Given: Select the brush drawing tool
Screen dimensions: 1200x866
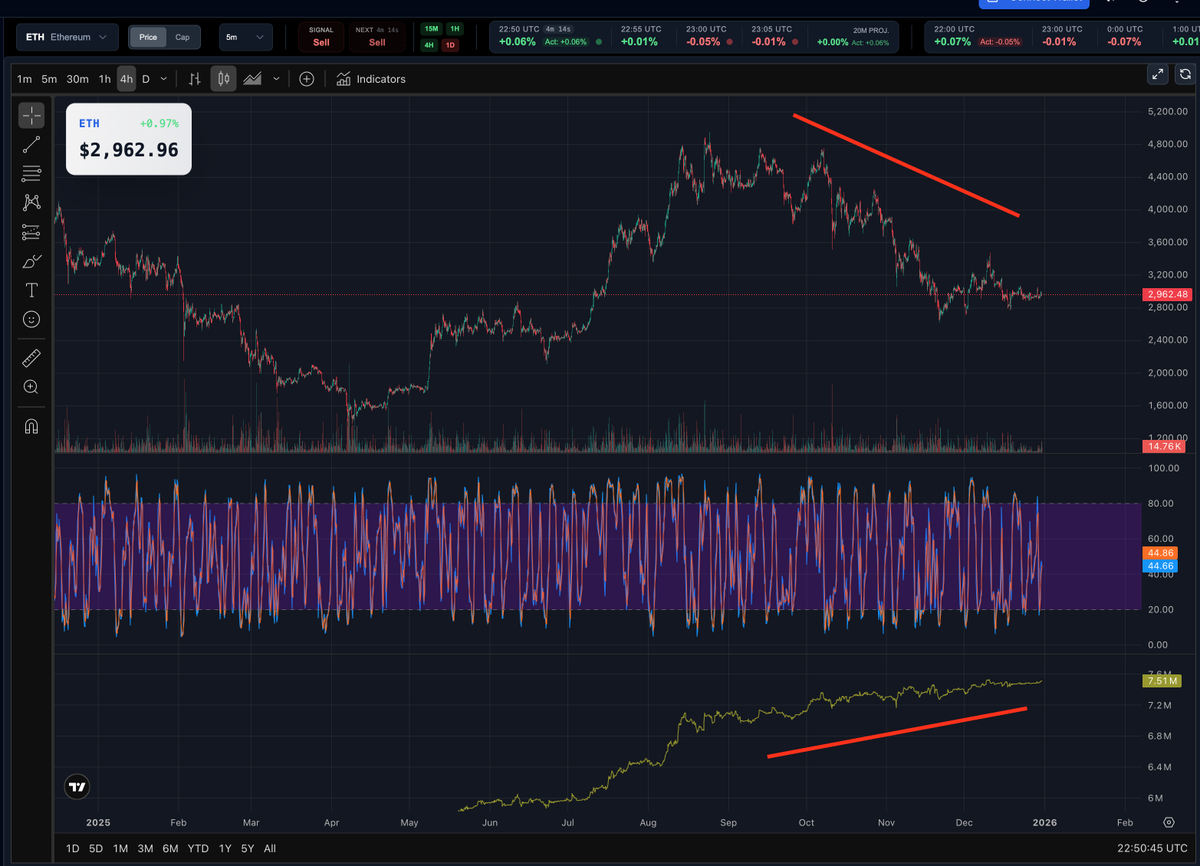Looking at the screenshot, I should click(31, 261).
